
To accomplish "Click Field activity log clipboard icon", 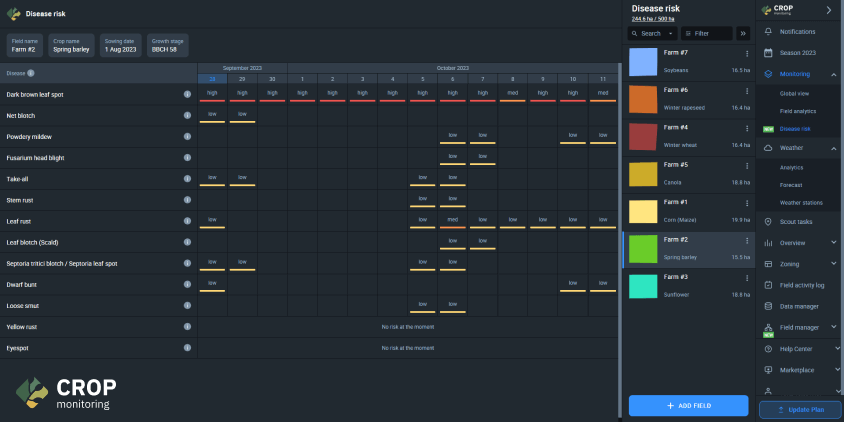I will [768, 285].
